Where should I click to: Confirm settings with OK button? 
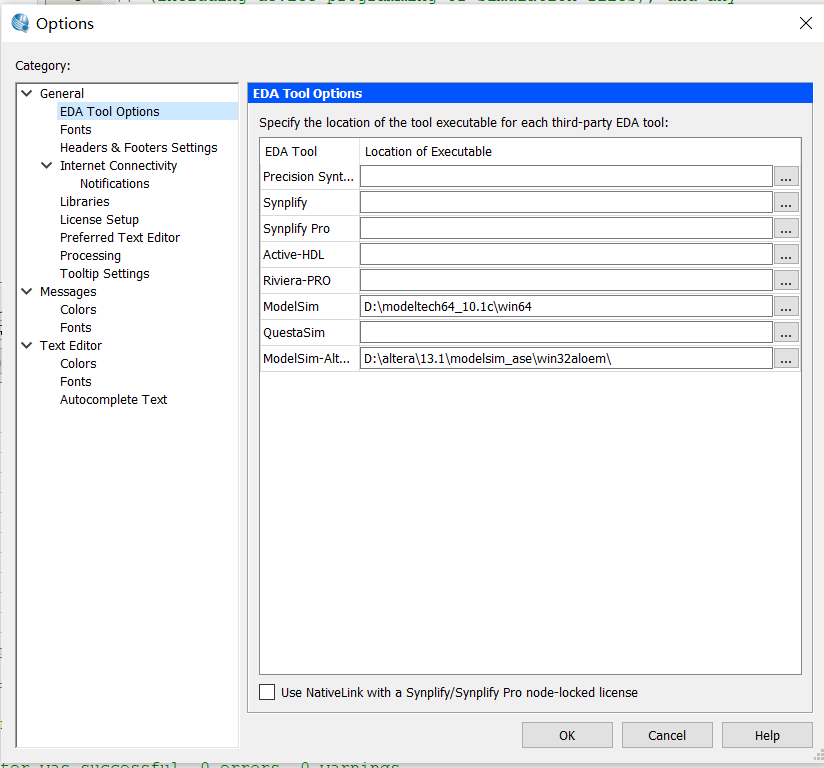pos(567,735)
